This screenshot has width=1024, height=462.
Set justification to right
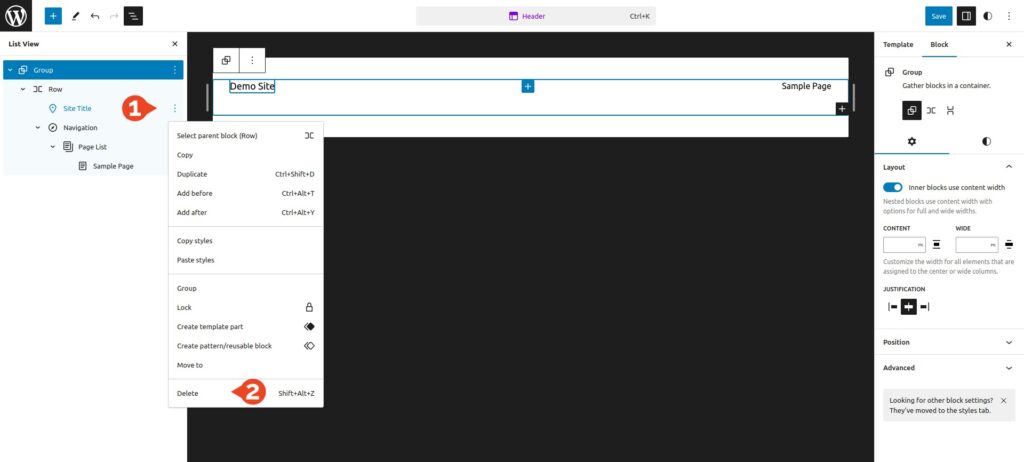coord(924,306)
